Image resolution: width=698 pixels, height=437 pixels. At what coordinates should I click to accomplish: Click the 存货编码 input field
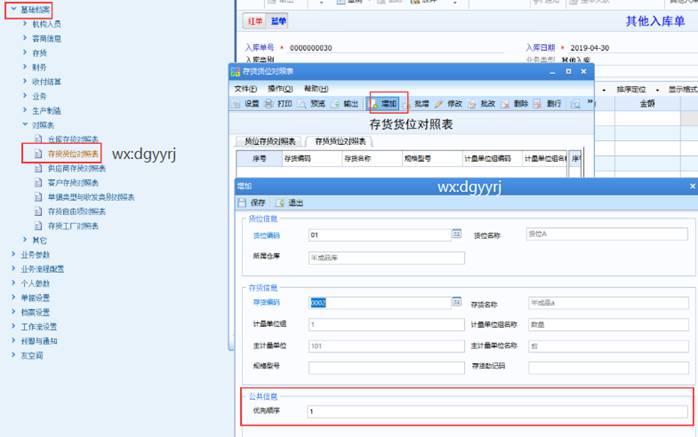(379, 302)
